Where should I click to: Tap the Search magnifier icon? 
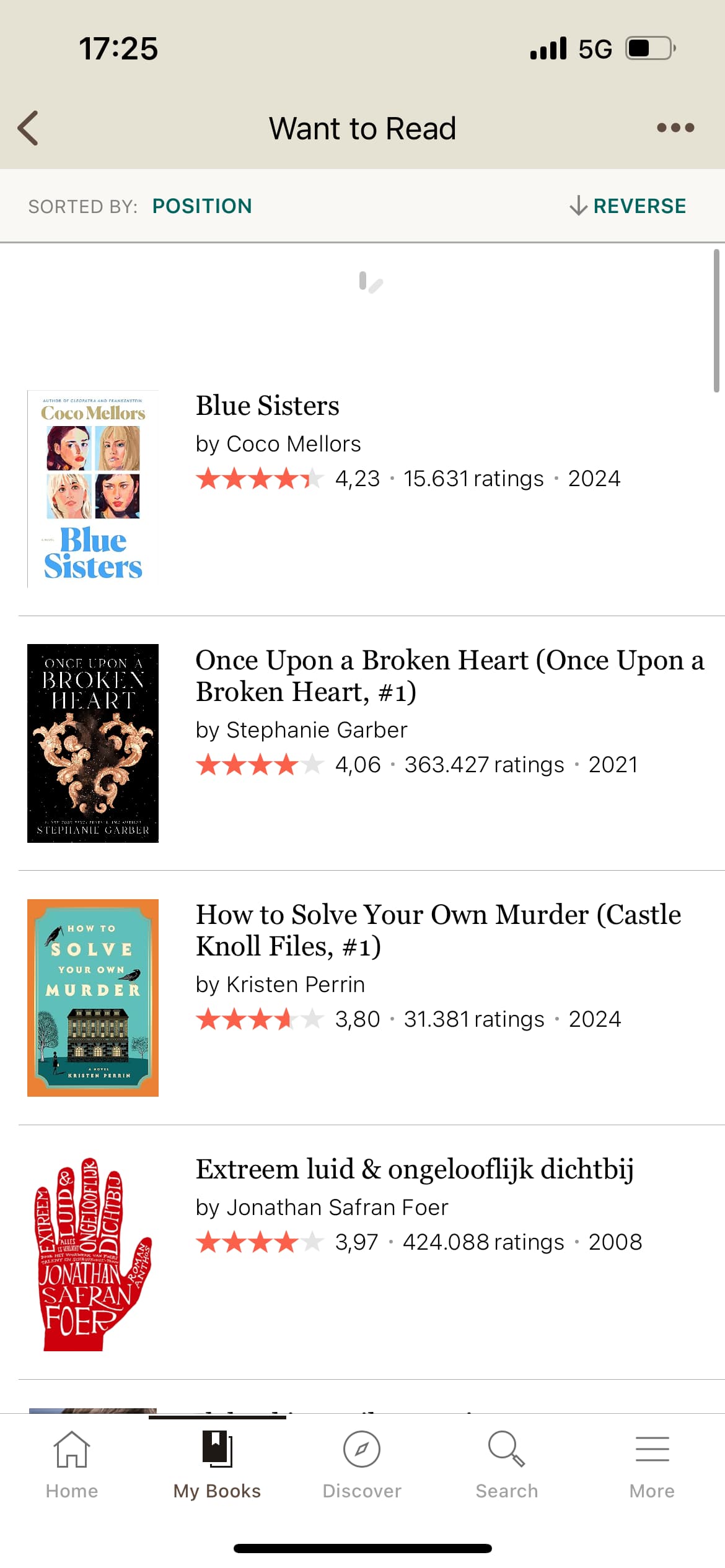[x=507, y=1449]
